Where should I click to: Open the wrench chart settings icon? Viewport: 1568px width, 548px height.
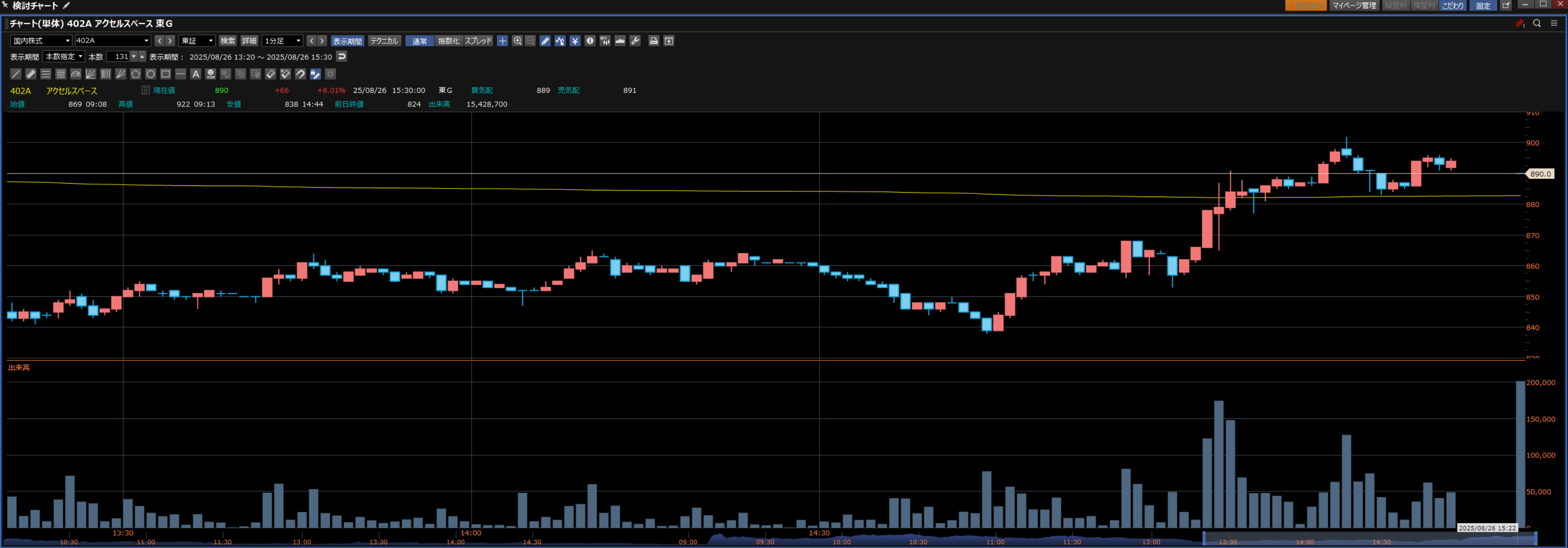[x=635, y=41]
